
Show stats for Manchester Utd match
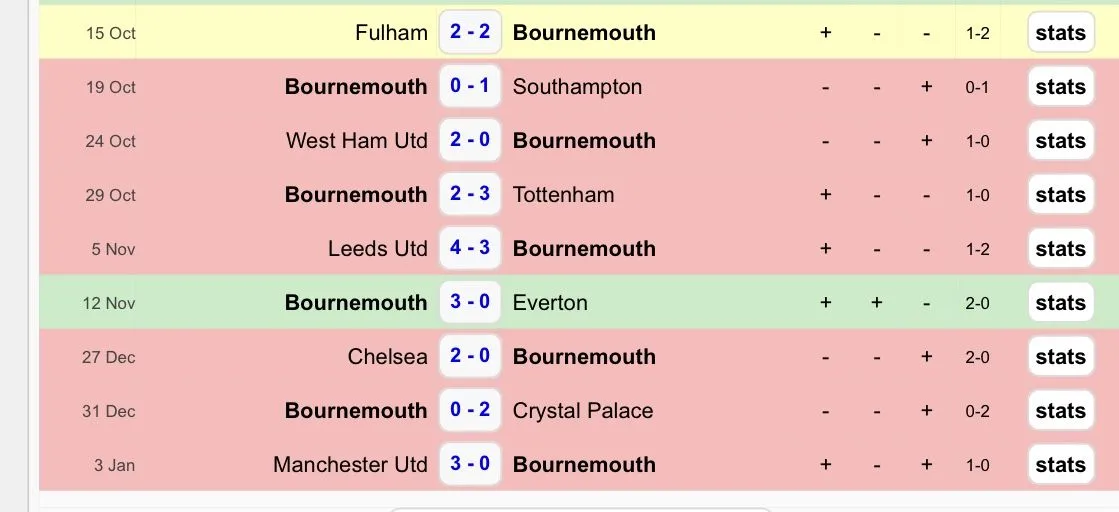pyautogui.click(x=1060, y=465)
